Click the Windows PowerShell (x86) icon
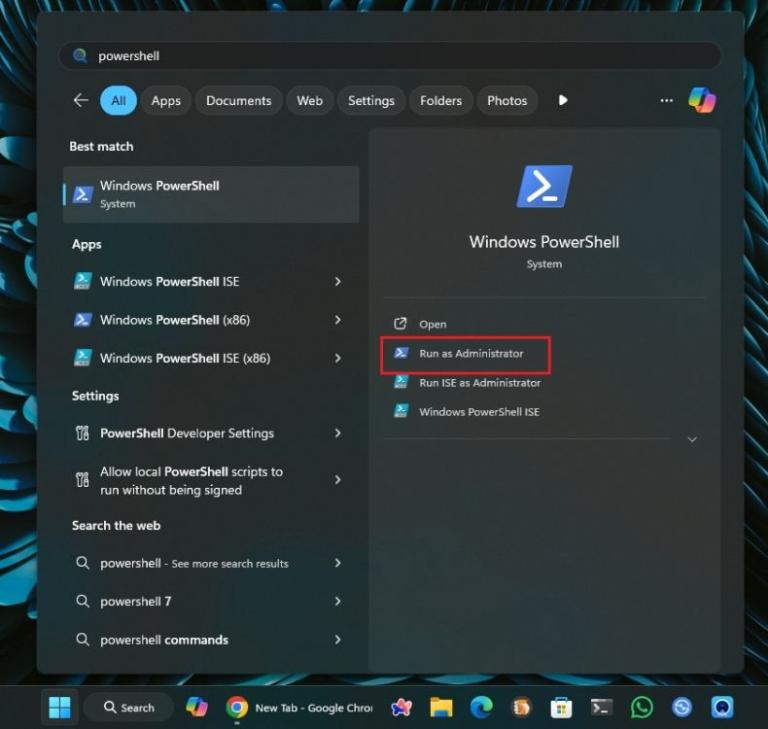The height and width of the screenshot is (729, 768). [x=82, y=320]
